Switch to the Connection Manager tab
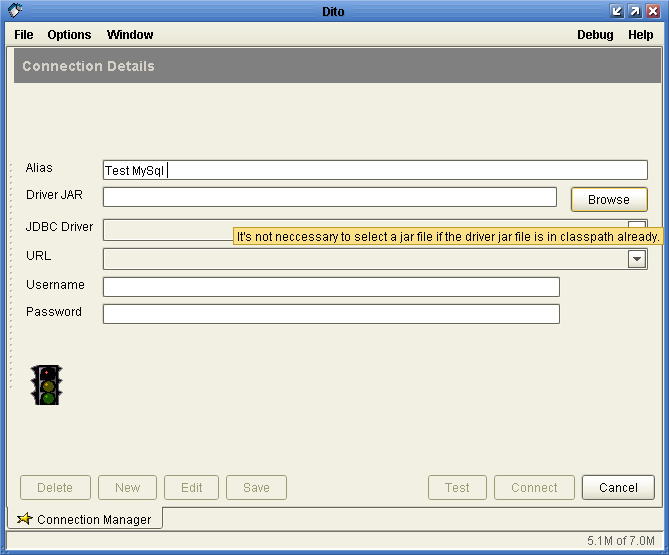The image size is (669, 555). (x=86, y=519)
